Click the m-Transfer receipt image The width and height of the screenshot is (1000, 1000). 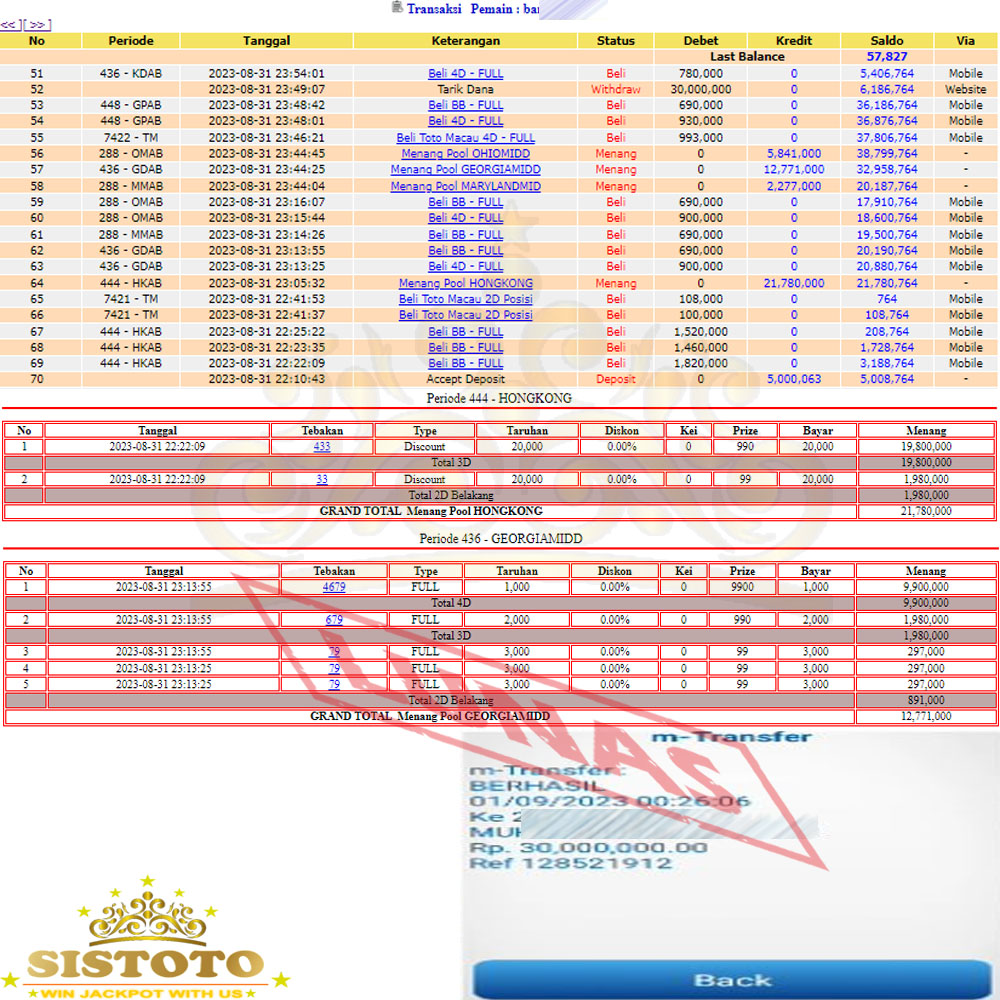point(730,860)
